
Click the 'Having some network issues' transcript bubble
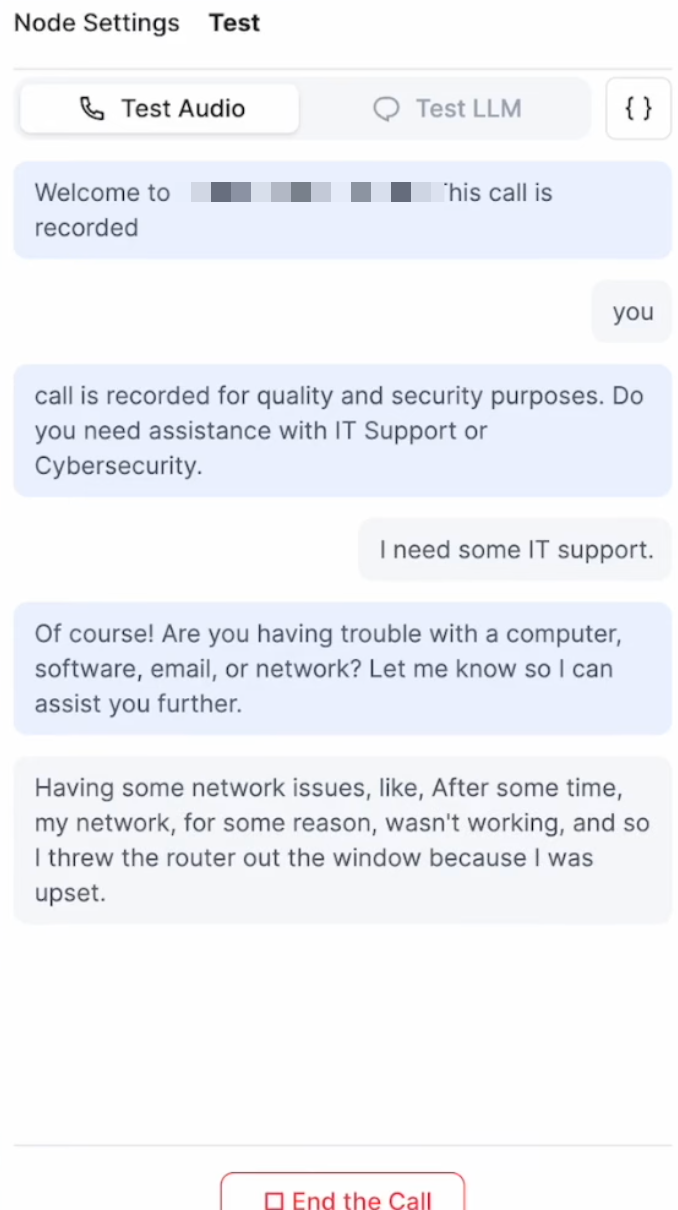point(342,840)
